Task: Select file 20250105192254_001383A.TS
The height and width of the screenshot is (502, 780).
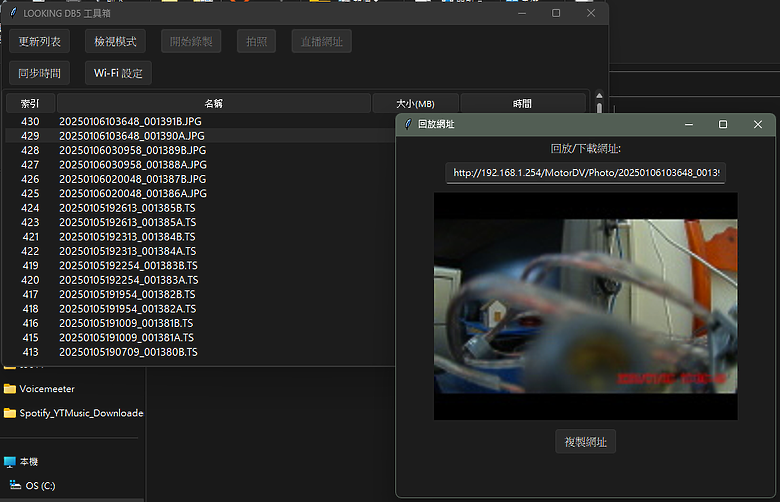Action: point(129,280)
